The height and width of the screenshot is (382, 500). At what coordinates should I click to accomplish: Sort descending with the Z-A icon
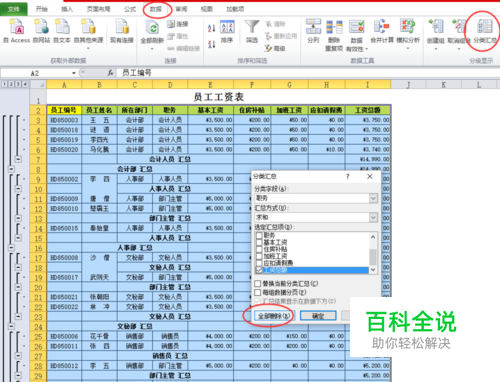point(211,44)
